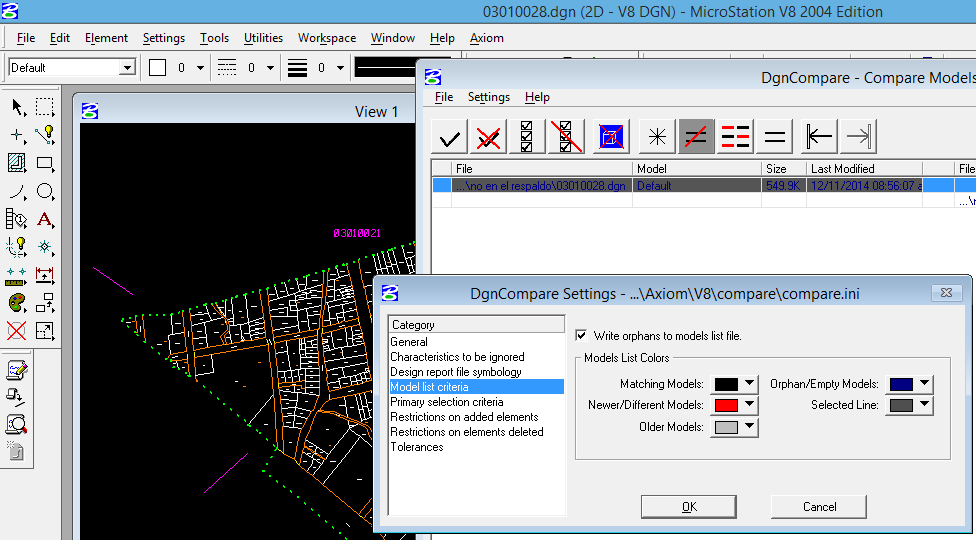Viewport: 976px width, 540px height.
Task: Open the Utilities menu
Action: 263,38
